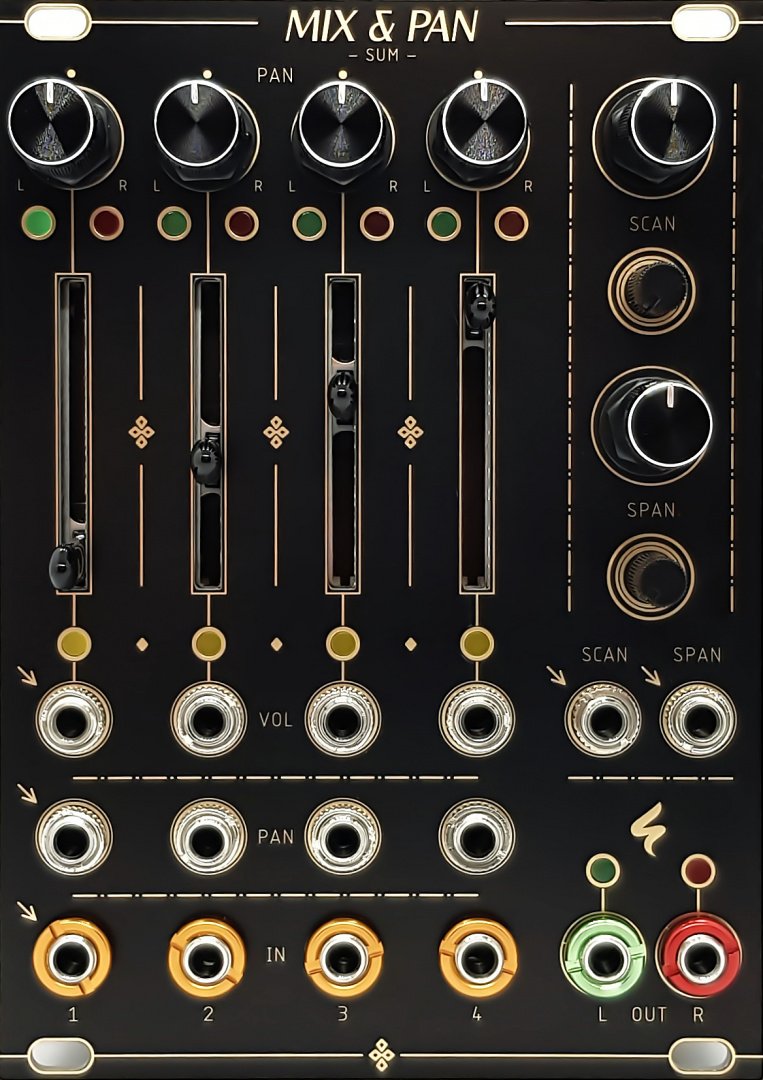Image resolution: width=763 pixels, height=1080 pixels.
Task: Click the orange IN 3 jack
Action: click(344, 957)
